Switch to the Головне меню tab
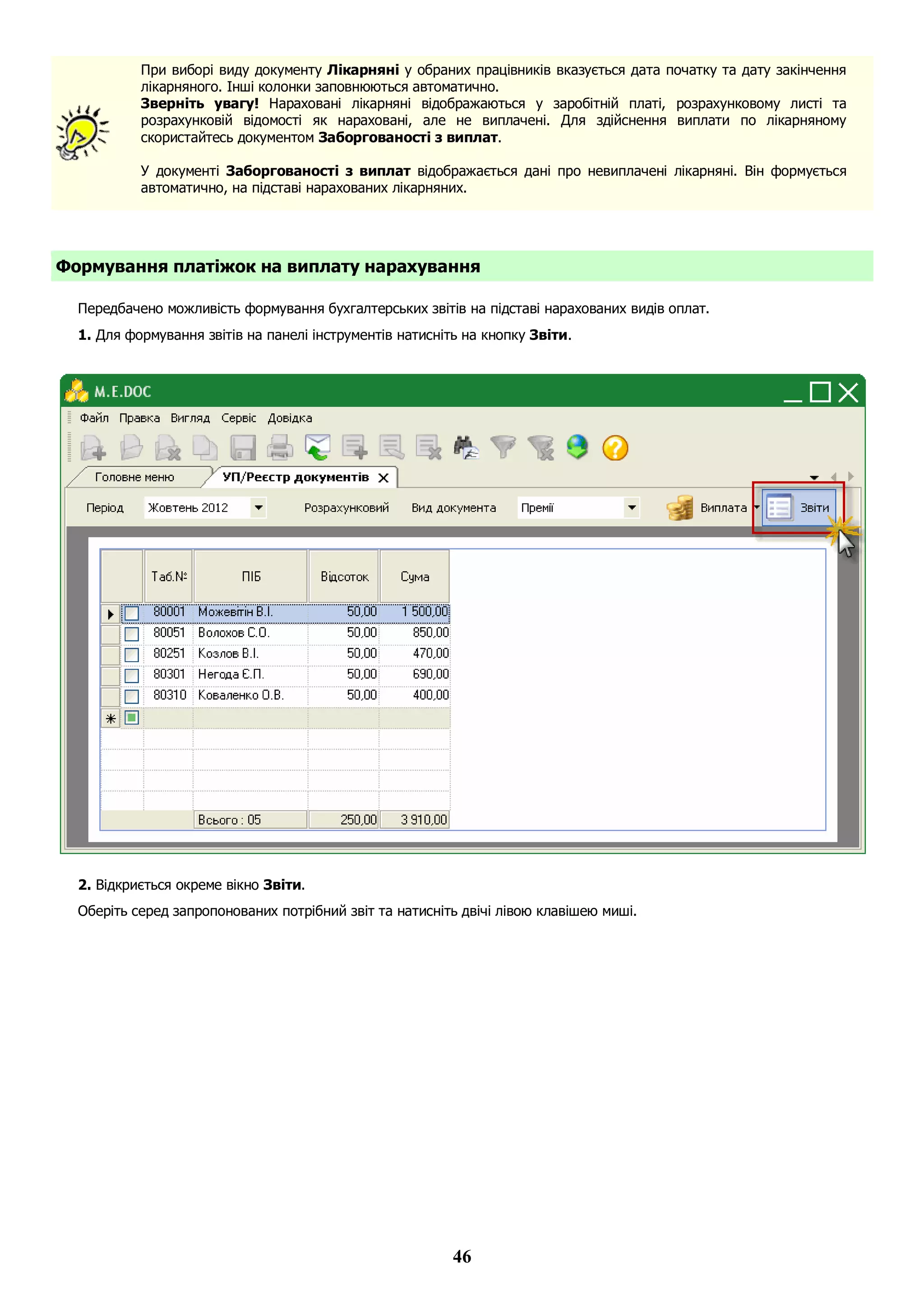 [134, 478]
